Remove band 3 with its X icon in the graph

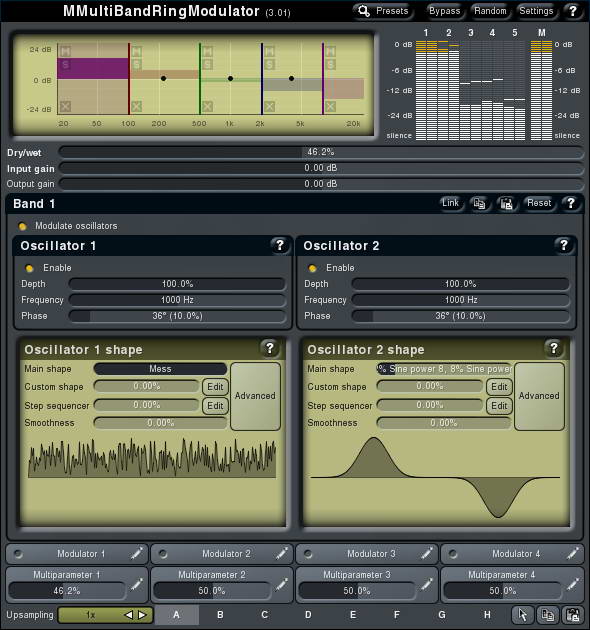point(207,106)
